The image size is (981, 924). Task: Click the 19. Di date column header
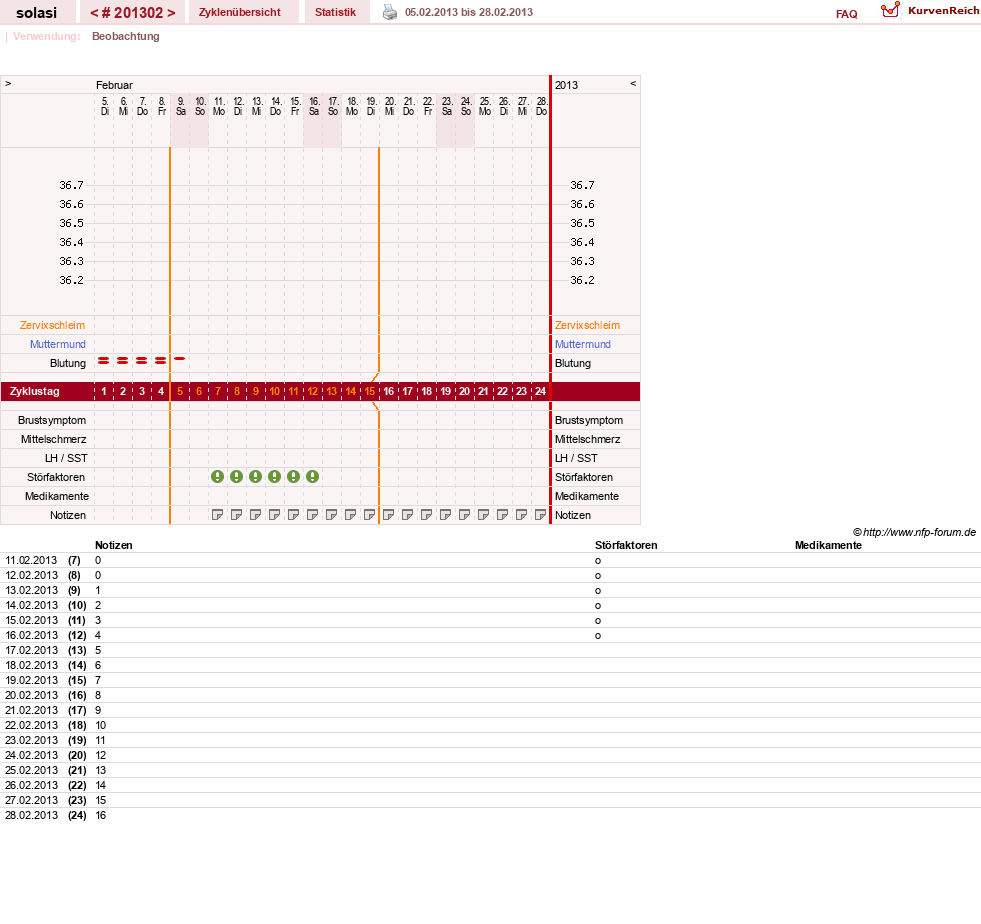pos(371,106)
